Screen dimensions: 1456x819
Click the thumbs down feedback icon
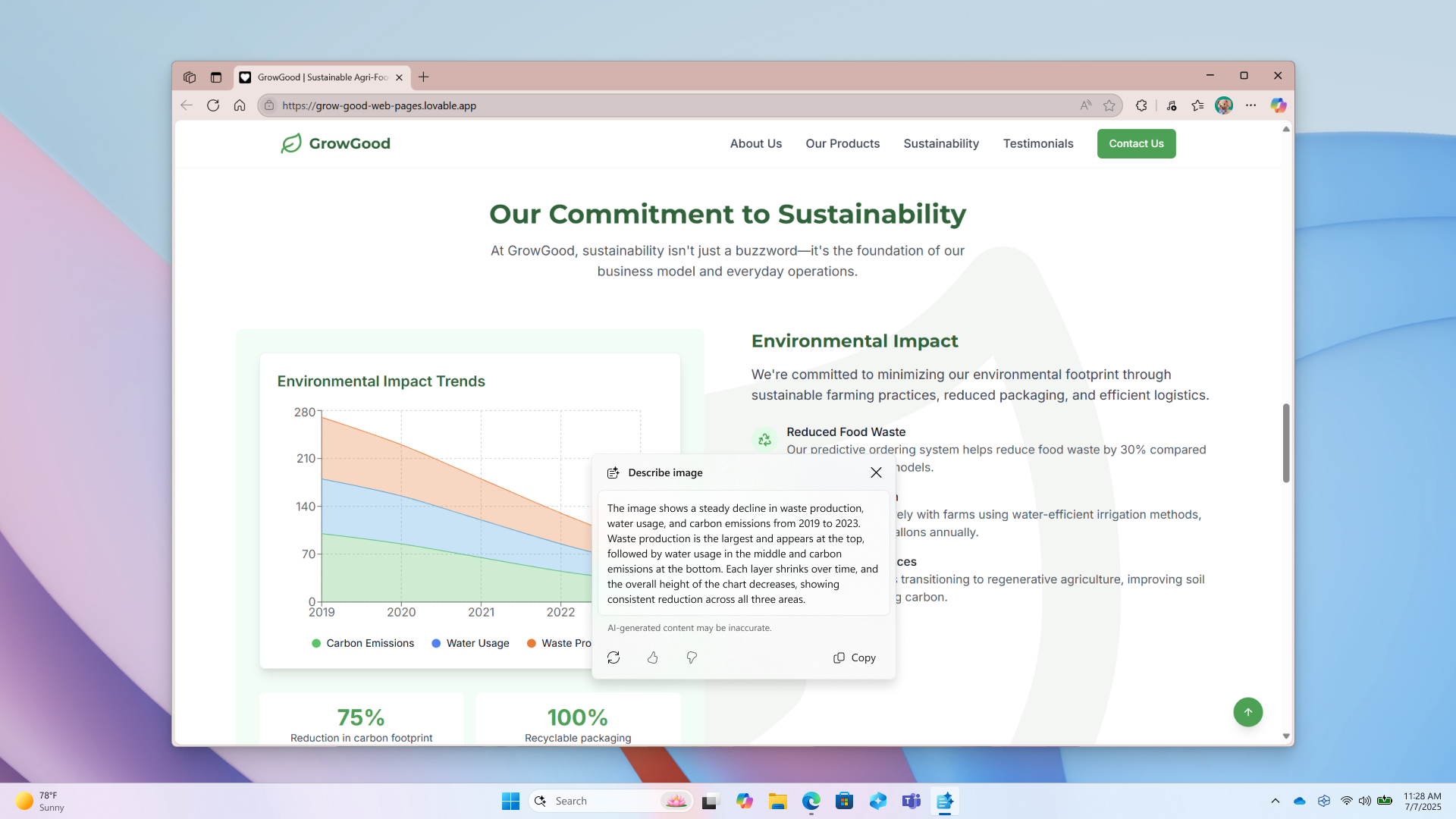tap(692, 657)
